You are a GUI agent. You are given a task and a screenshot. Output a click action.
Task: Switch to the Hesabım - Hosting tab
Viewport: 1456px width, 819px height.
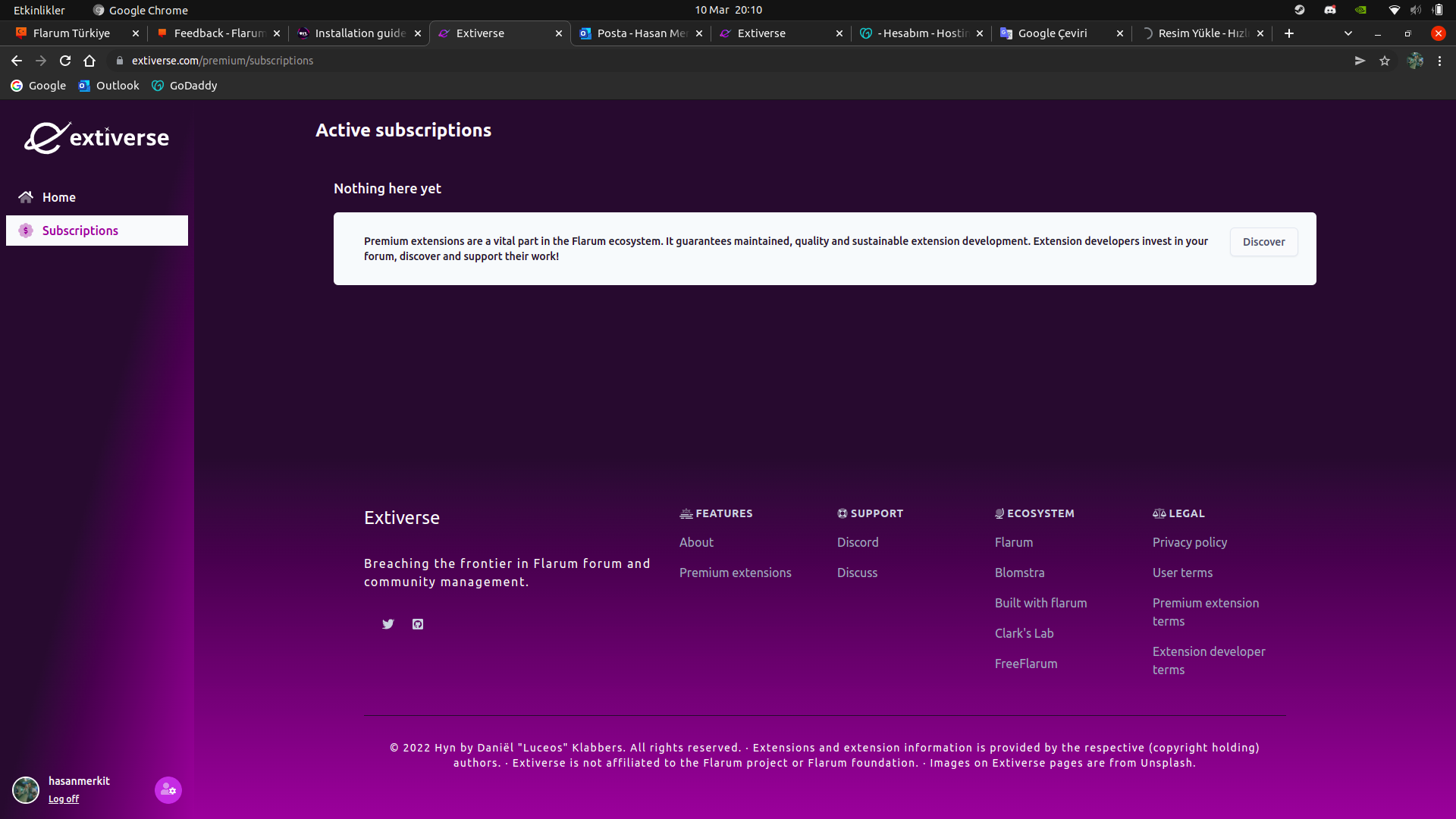point(922,33)
